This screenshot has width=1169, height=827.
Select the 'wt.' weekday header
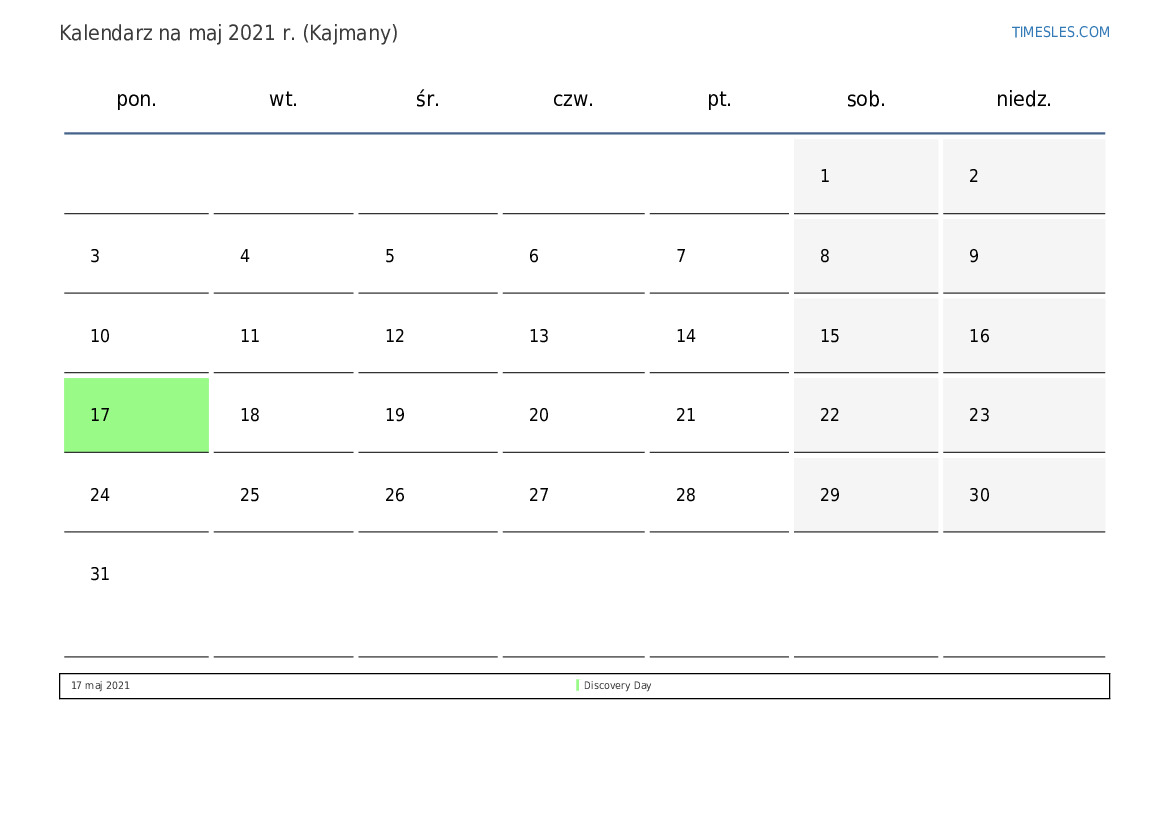(283, 99)
